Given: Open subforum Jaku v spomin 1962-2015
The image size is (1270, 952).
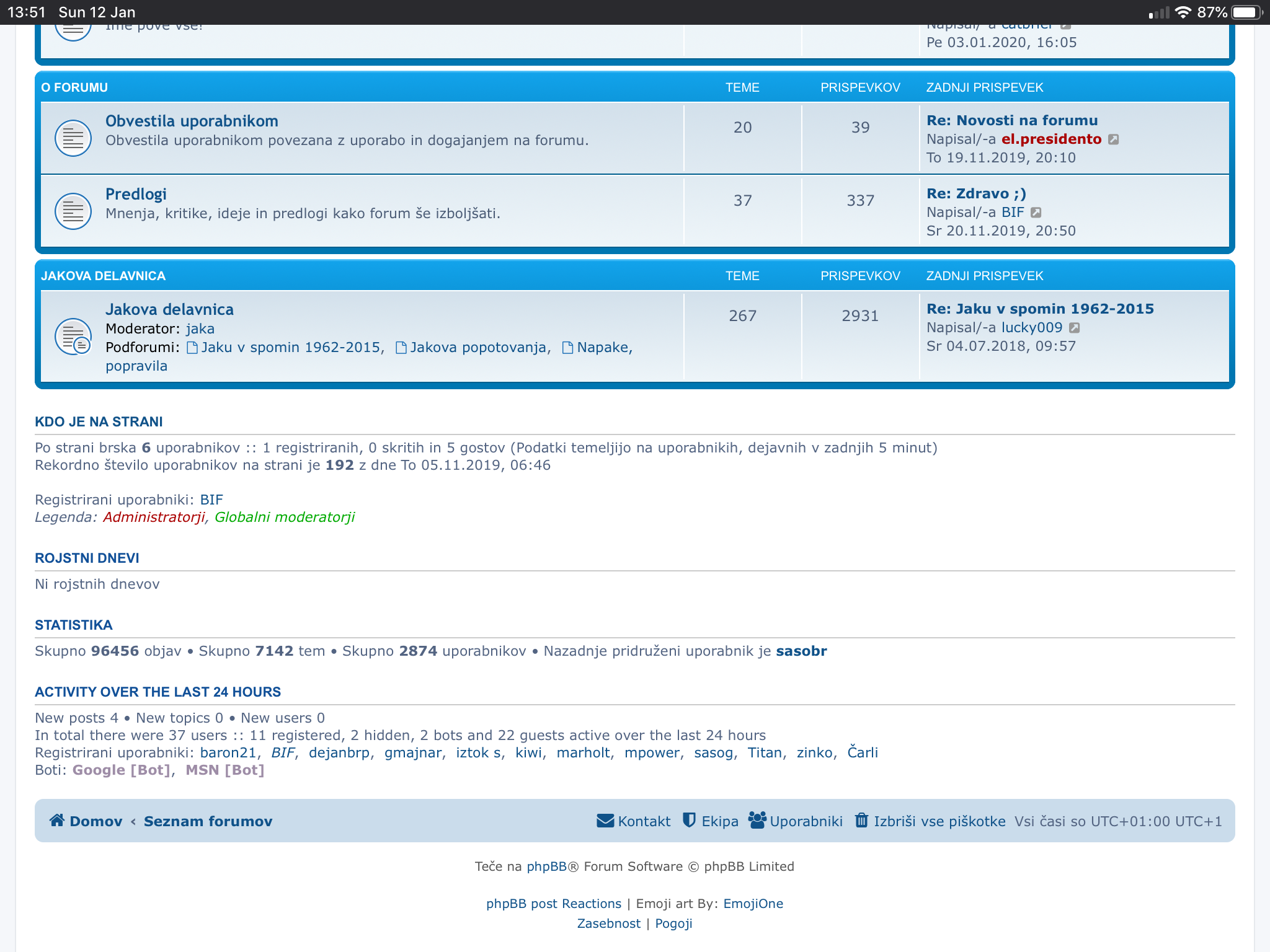Looking at the screenshot, I should (290, 347).
